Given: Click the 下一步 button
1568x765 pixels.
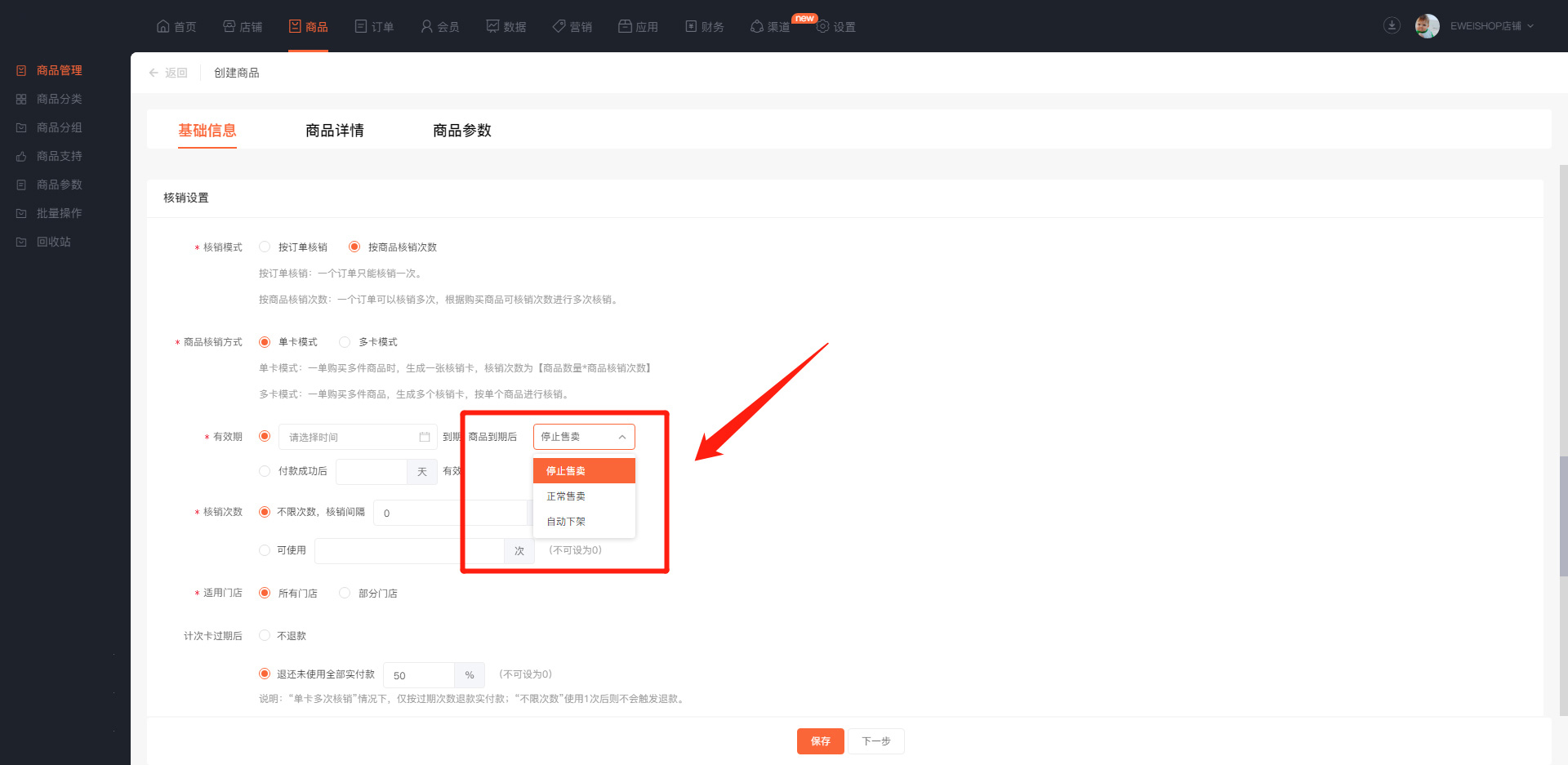Looking at the screenshot, I should pyautogui.click(x=875, y=741).
